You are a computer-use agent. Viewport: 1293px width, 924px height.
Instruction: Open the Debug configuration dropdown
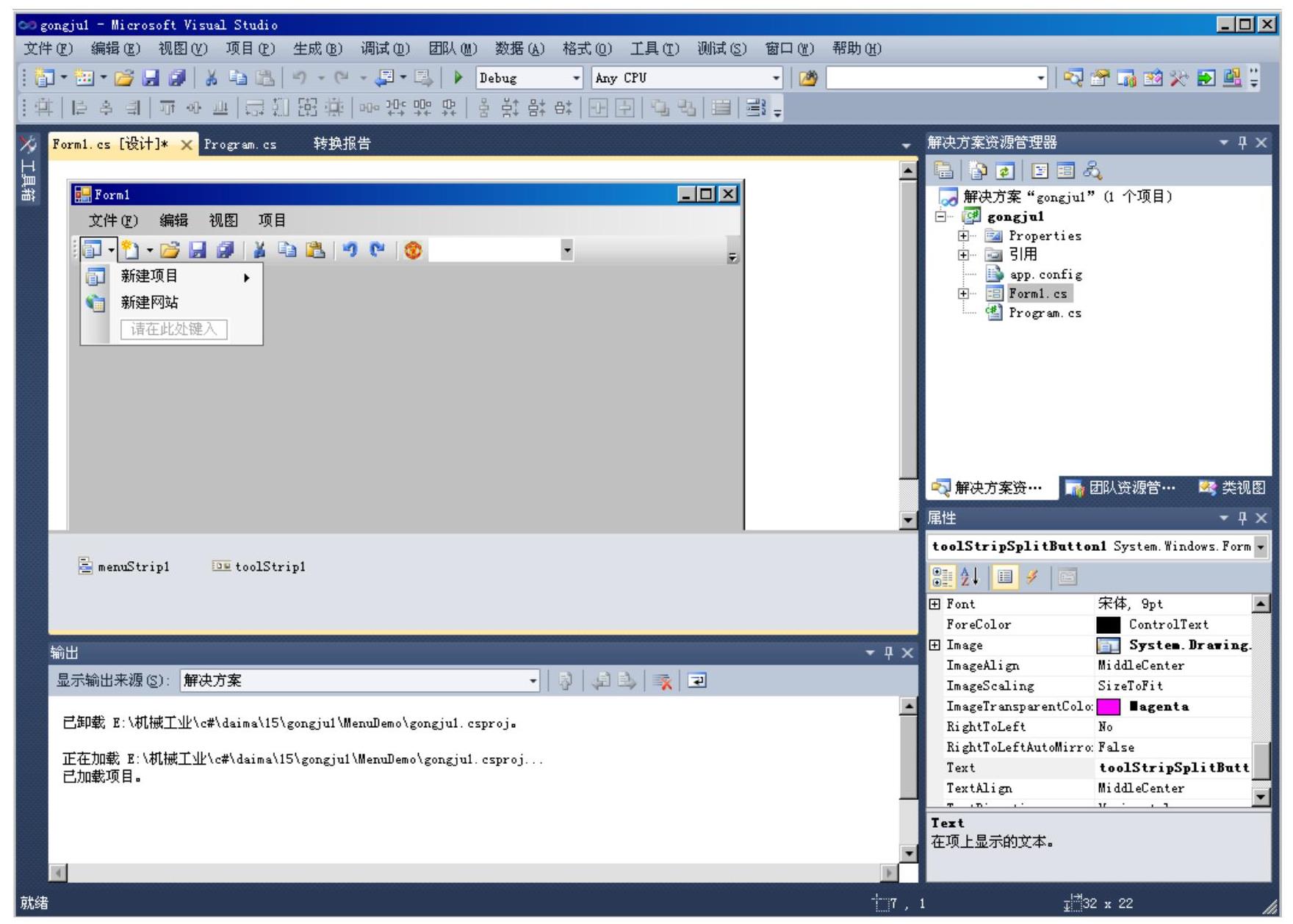click(x=576, y=78)
